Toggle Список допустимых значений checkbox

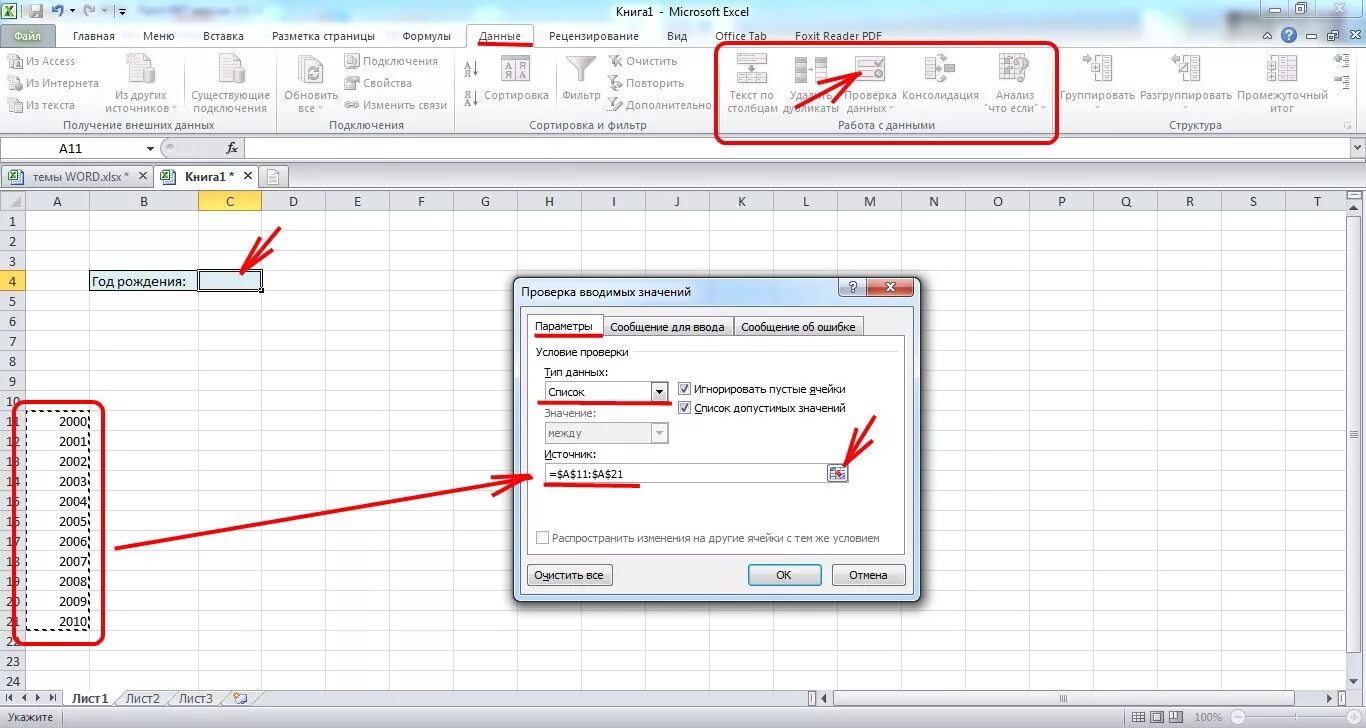[684, 408]
